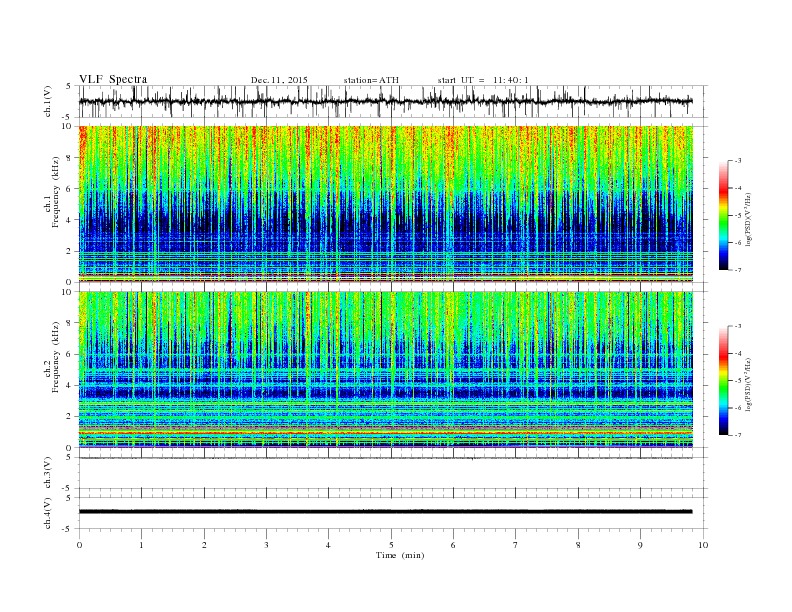This screenshot has height=612, width=792.
Task: Click the "7" tick on the time axis
Action: tap(516, 545)
